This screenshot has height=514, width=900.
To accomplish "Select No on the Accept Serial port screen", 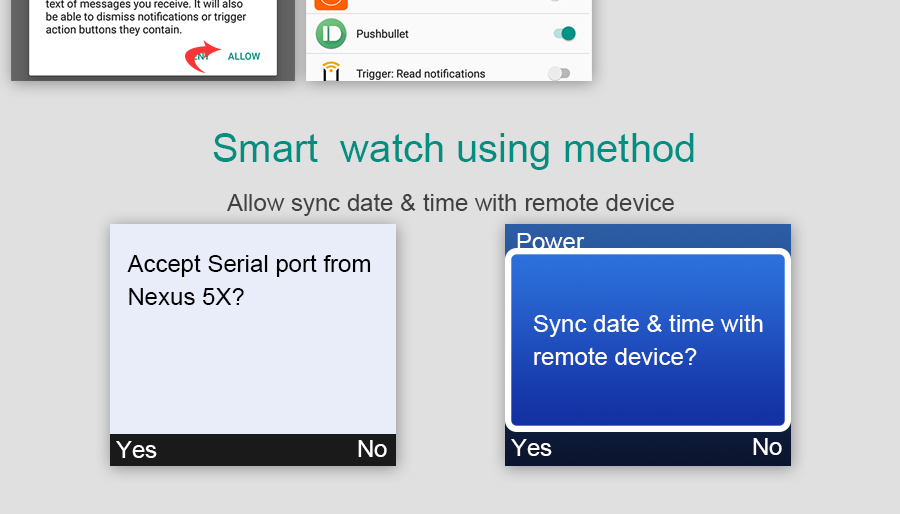I will point(371,450).
